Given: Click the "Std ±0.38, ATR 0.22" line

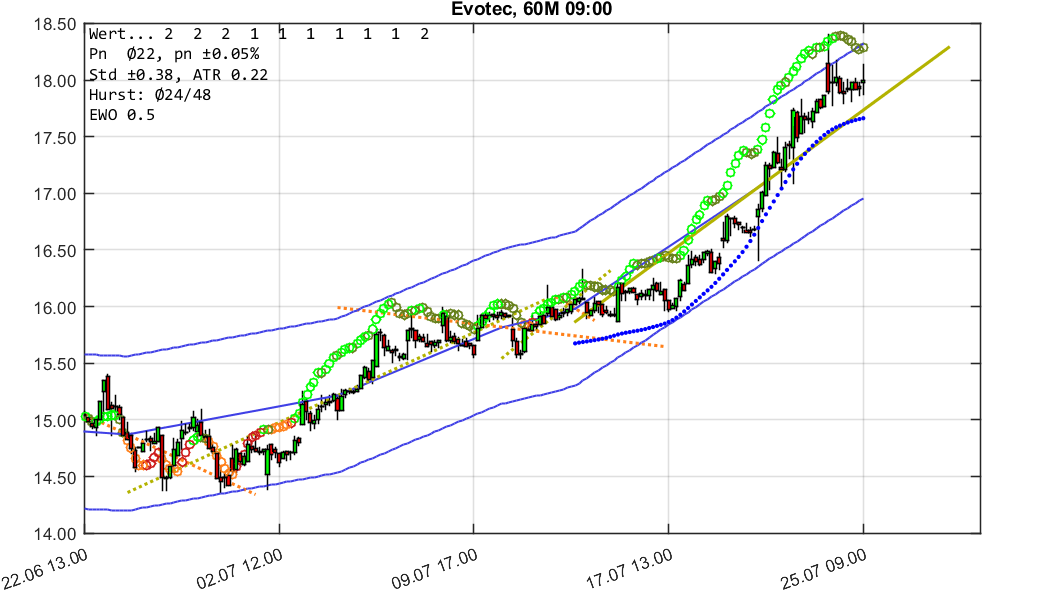Looking at the screenshot, I should pyautogui.click(x=178, y=75).
